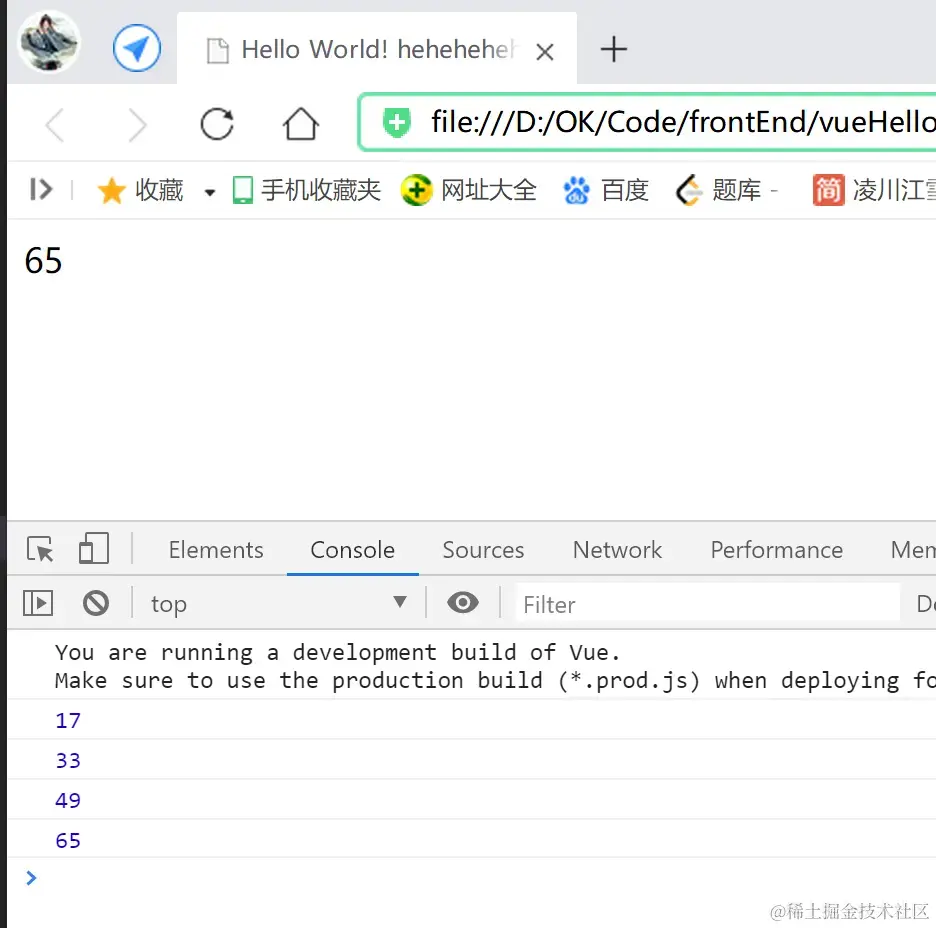Go to the browser home page
The image size is (936, 928).
(x=300, y=124)
